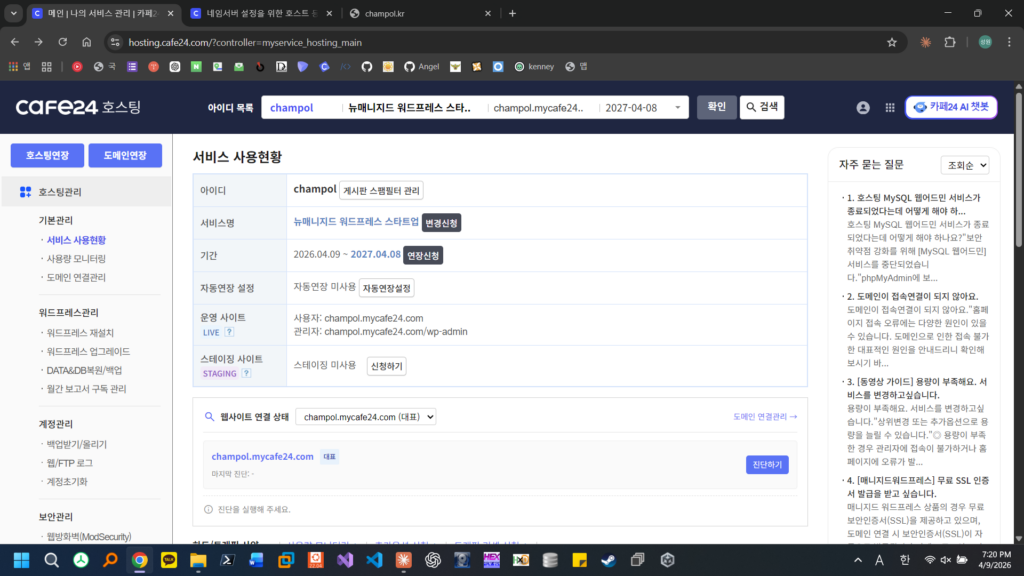Screen dimensions: 1024x576
Task: Open the 도메인 연결관리 → link
Action: tap(765, 417)
